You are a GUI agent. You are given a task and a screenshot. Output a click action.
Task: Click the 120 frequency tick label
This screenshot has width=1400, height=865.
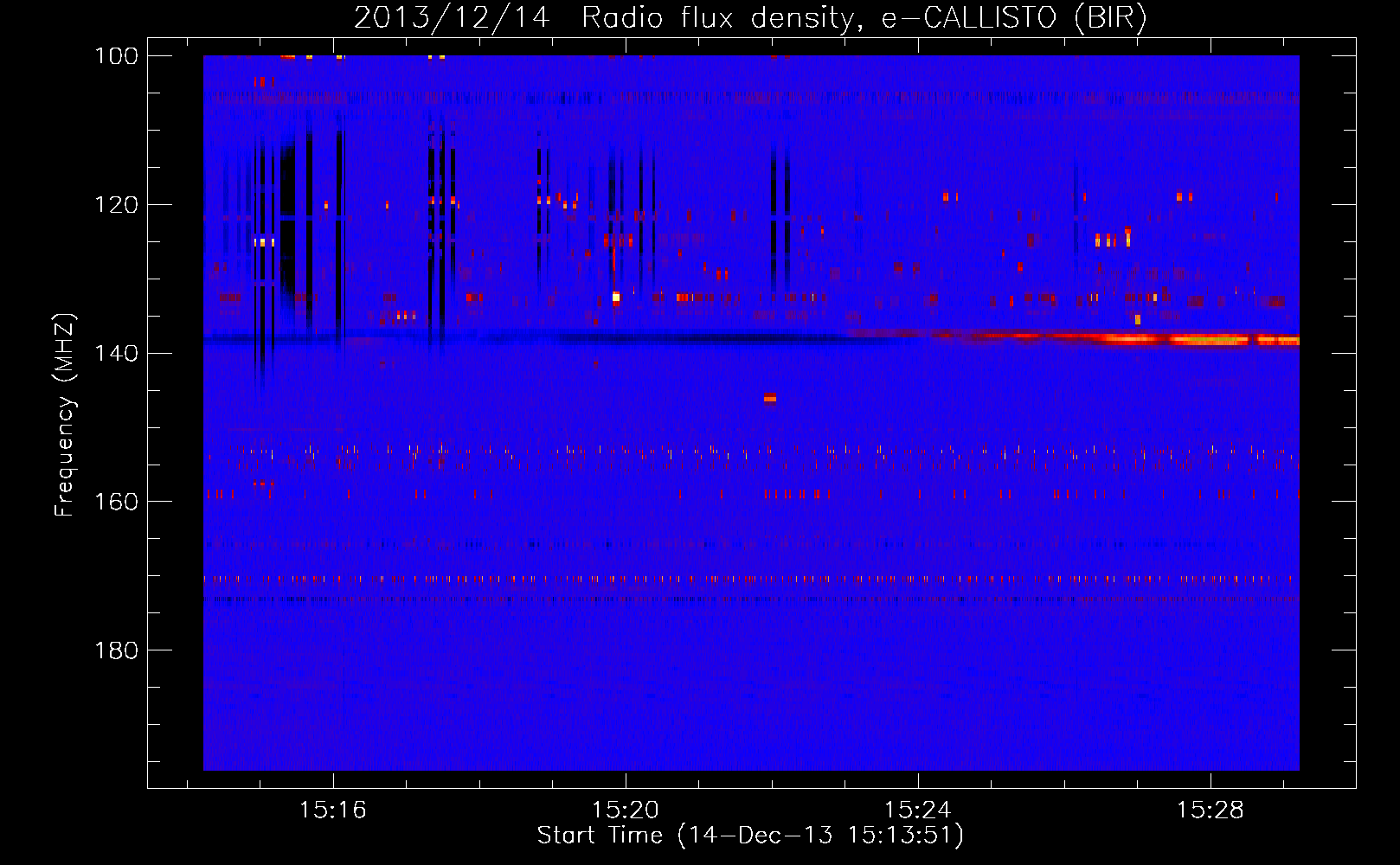(x=116, y=204)
